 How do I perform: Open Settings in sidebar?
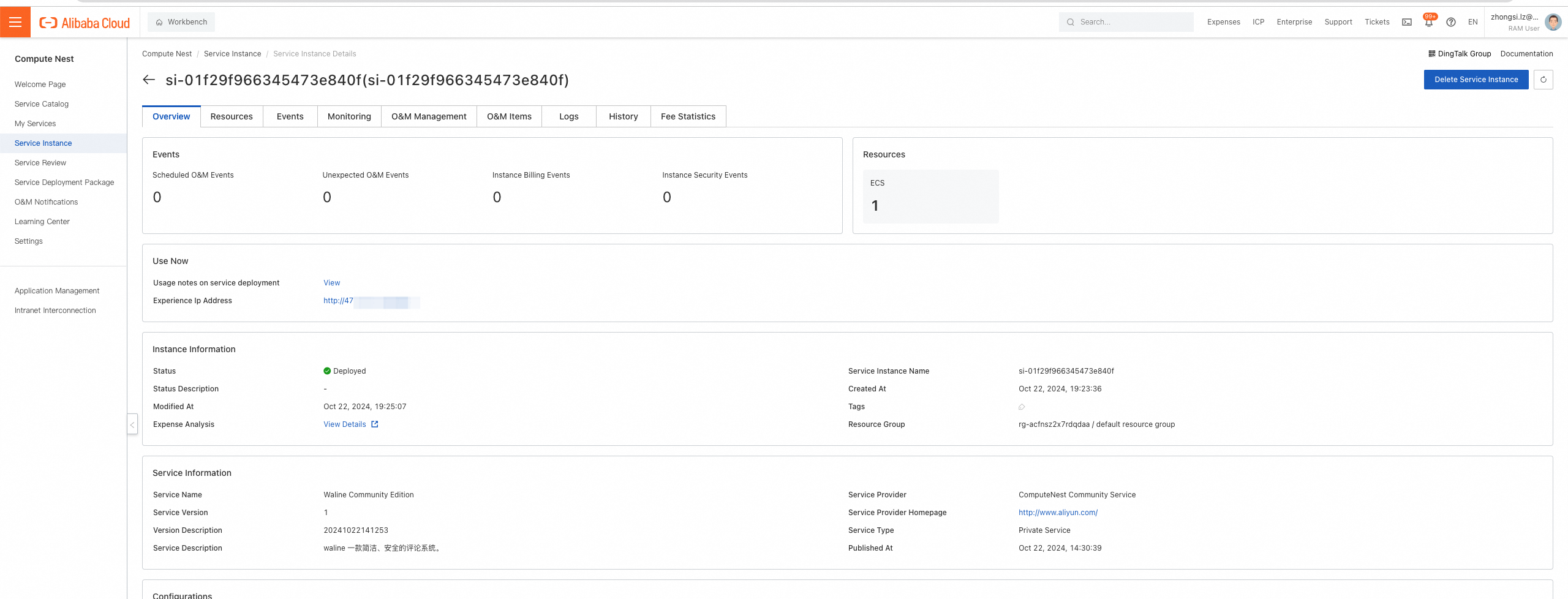click(29, 241)
